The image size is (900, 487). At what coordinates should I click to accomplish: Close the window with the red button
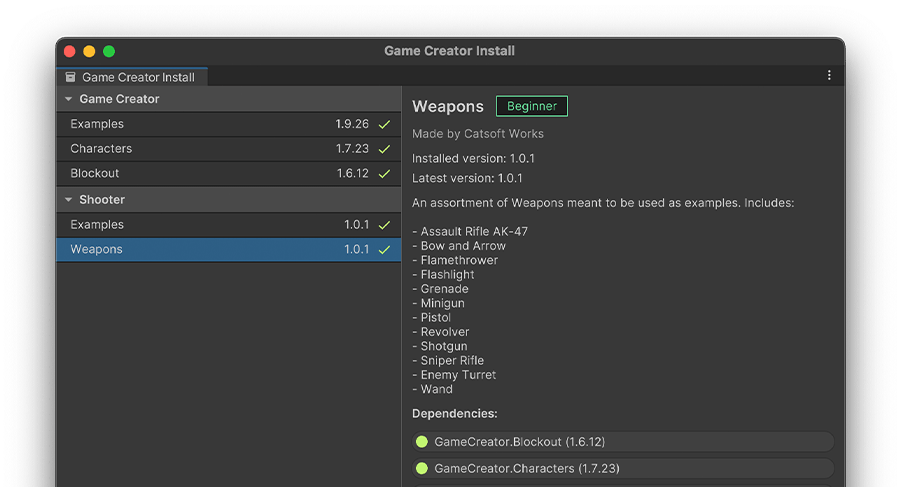[x=69, y=52]
